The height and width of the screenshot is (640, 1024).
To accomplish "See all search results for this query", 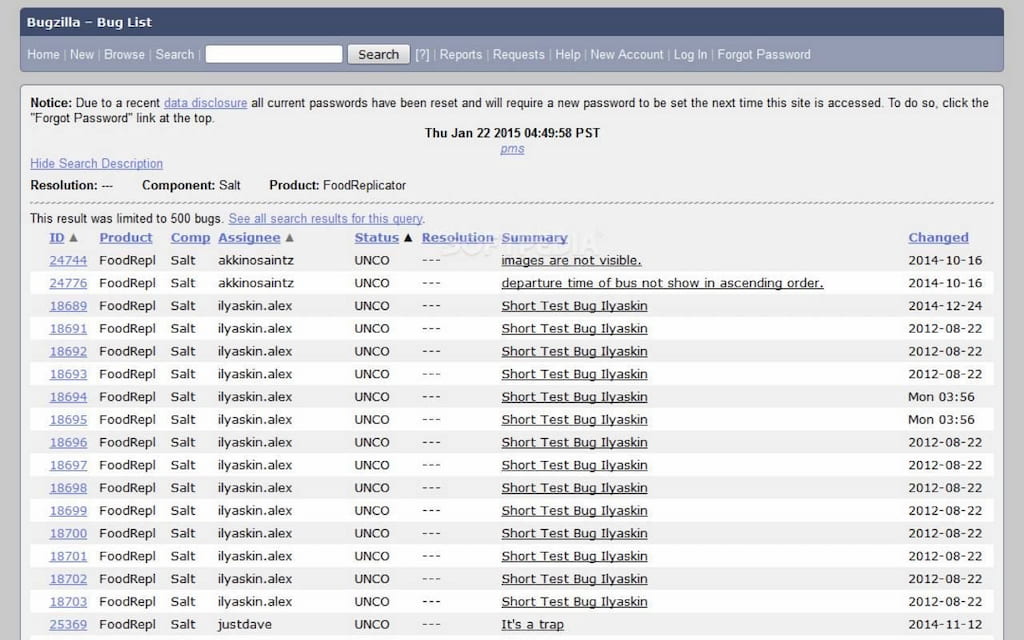I will click(326, 218).
